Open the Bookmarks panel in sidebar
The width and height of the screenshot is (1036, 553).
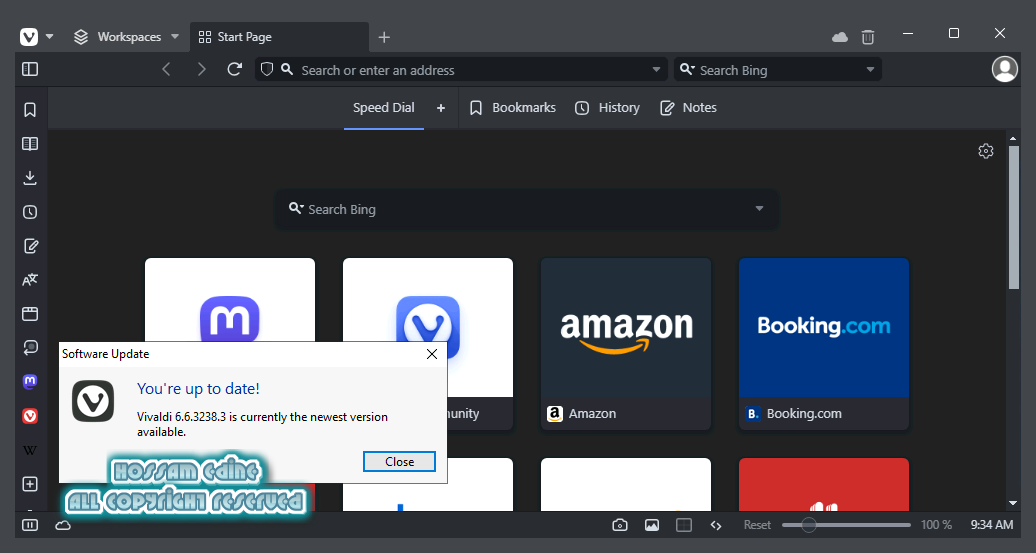point(30,110)
